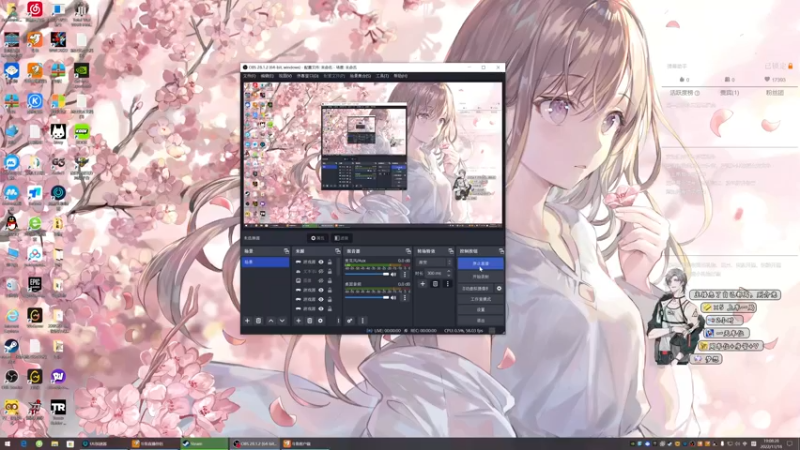
Task: Toggle hidden eye of text source row
Action: coord(321,271)
